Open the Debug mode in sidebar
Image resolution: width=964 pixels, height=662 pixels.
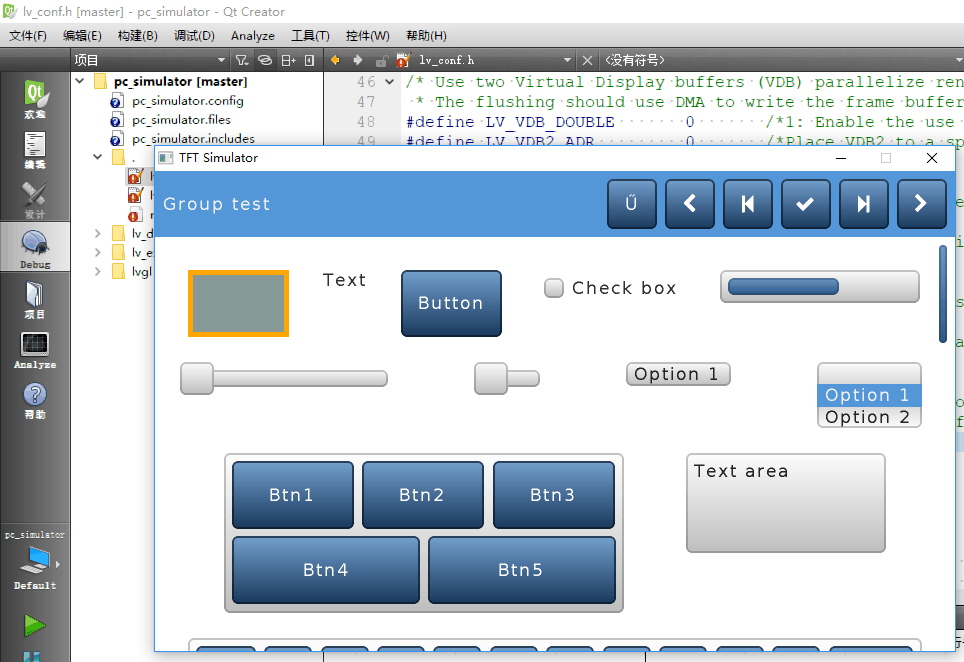(x=35, y=247)
